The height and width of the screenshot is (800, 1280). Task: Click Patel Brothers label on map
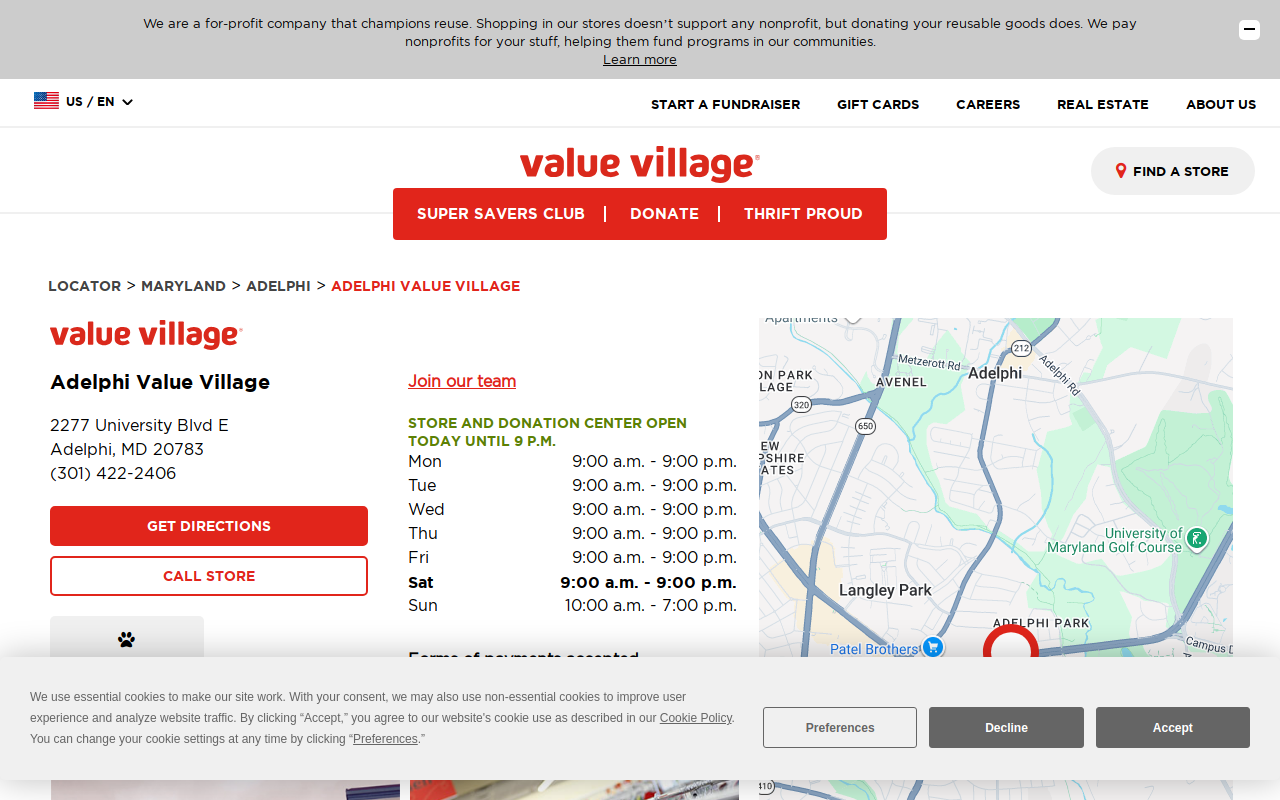874,649
